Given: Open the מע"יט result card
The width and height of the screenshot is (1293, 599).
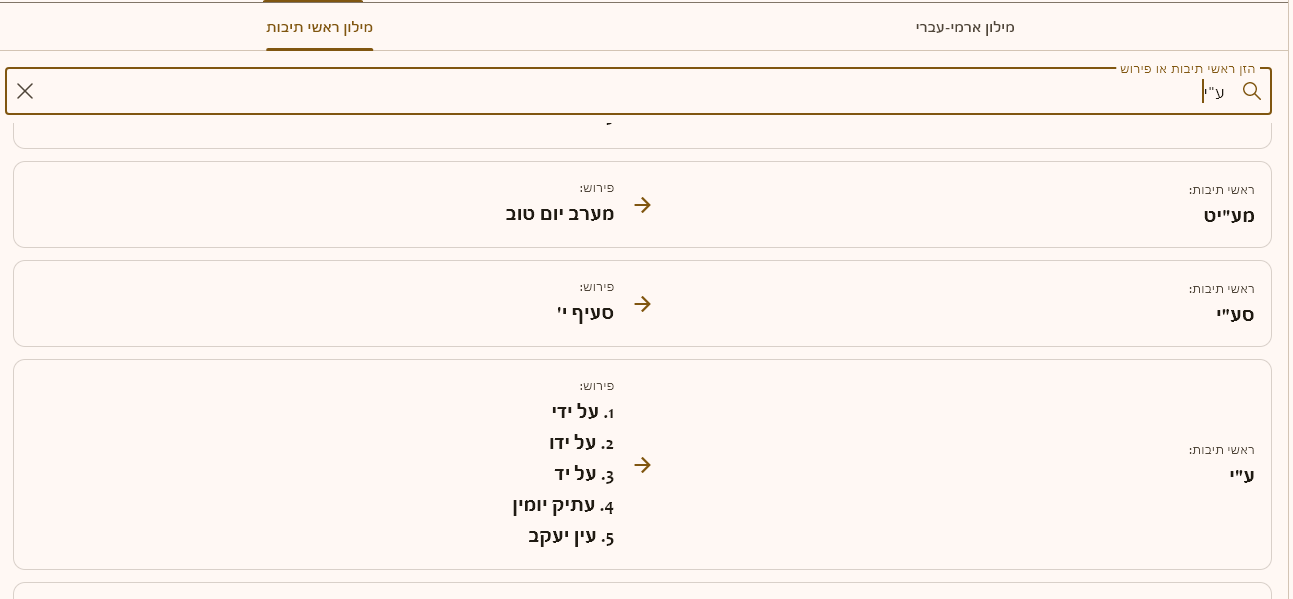Looking at the screenshot, I should (900, 204).
